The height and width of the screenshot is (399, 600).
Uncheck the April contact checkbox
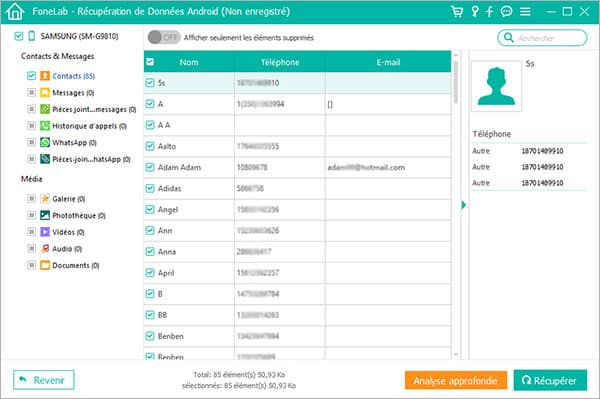(150, 273)
